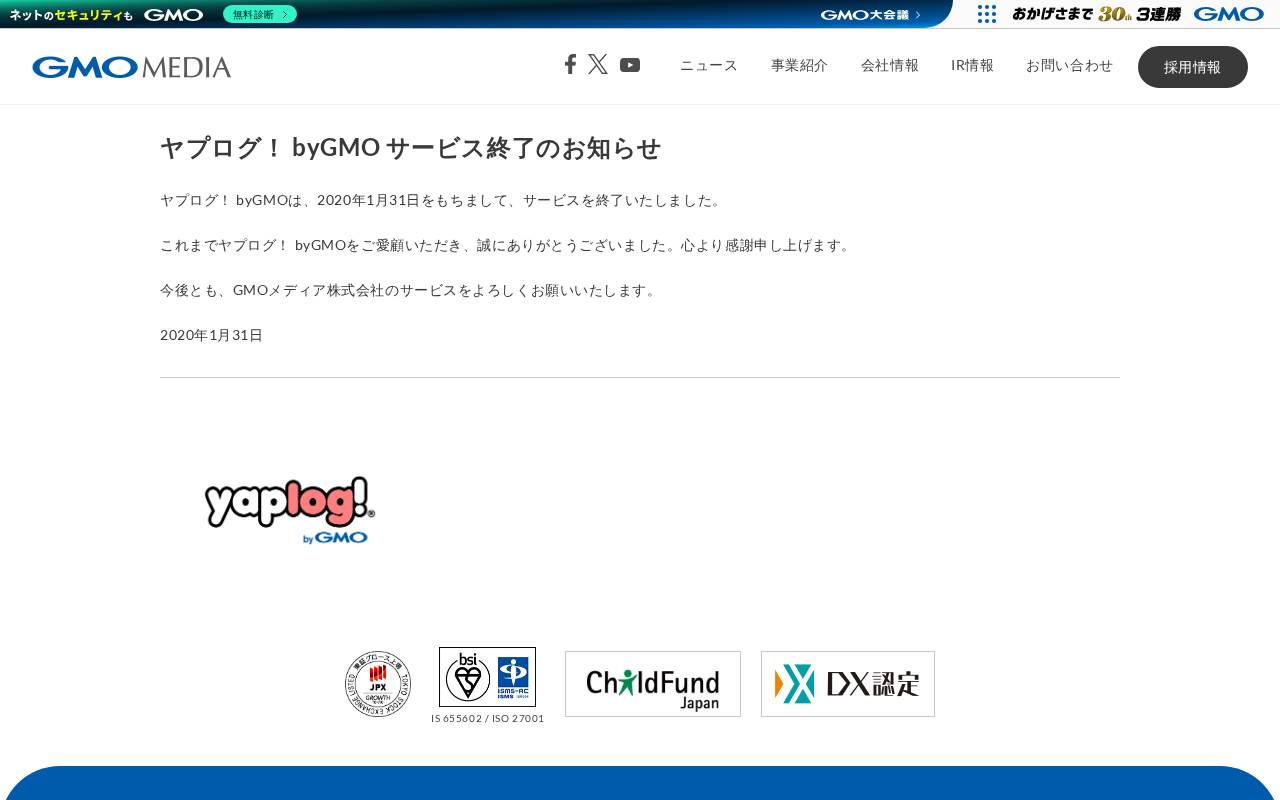Open the GMO大会議 banner link
This screenshot has height=800, width=1280.
[x=870, y=14]
